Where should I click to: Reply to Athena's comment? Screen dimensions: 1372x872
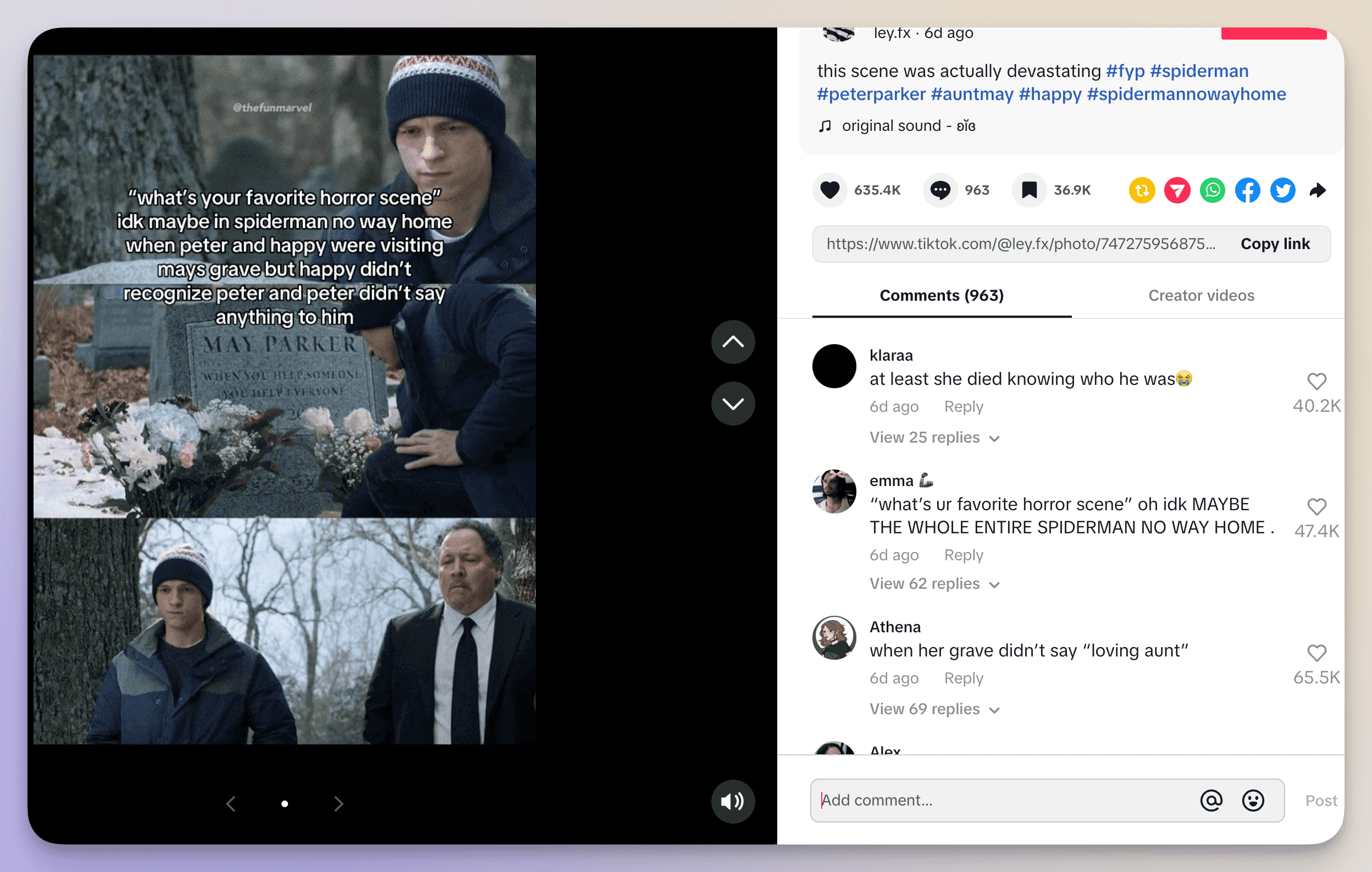[x=964, y=678]
